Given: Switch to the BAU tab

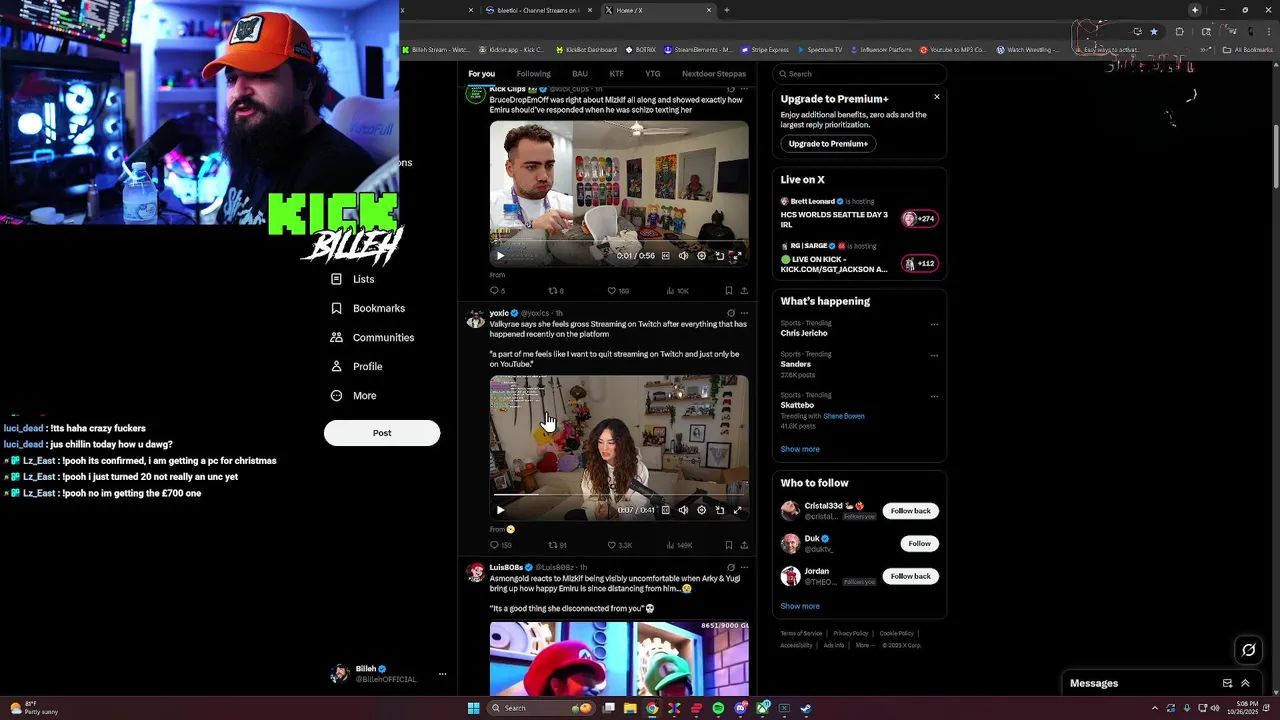Looking at the screenshot, I should click(x=580, y=74).
